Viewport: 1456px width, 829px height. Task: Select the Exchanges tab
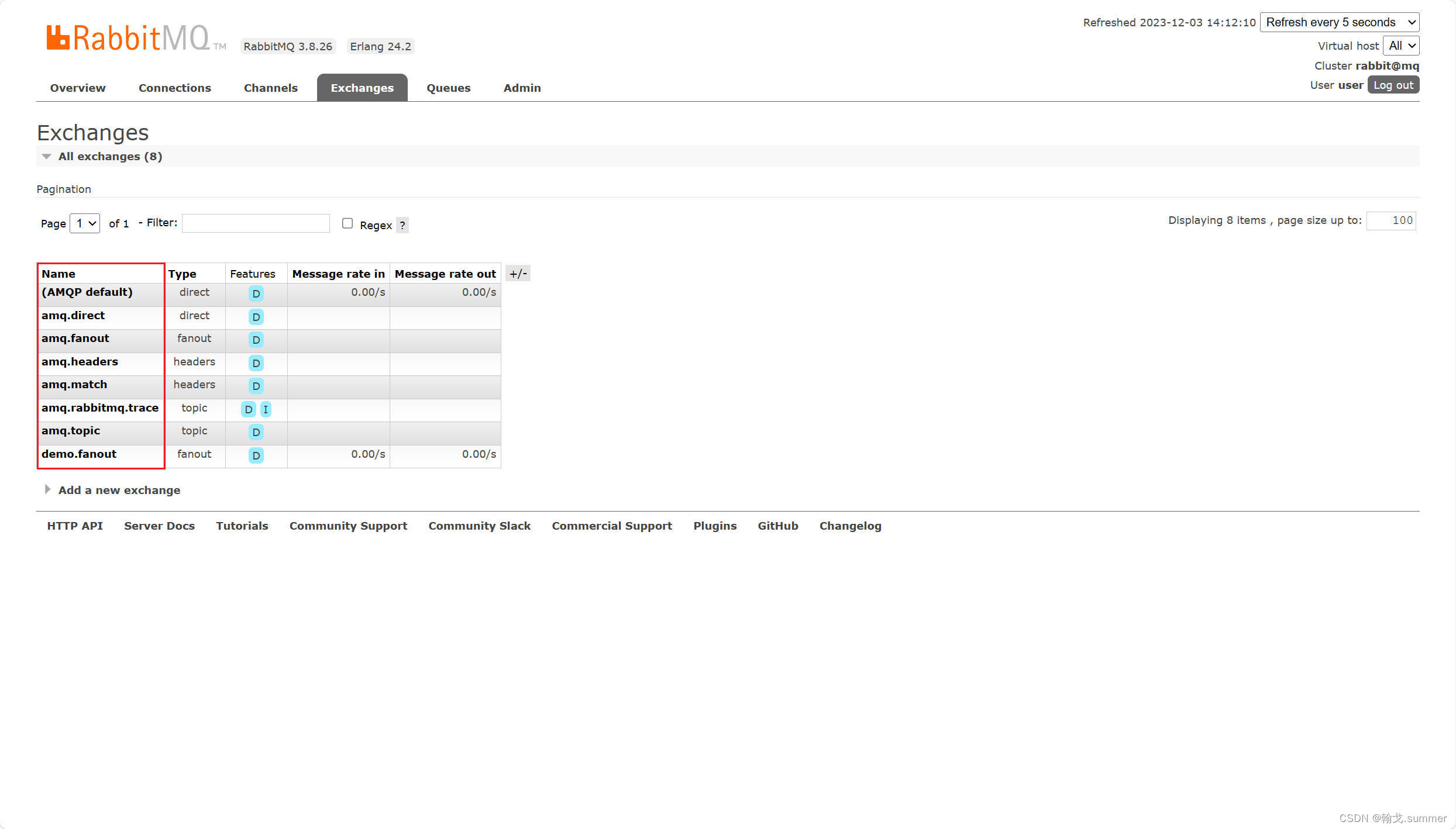pyautogui.click(x=362, y=88)
